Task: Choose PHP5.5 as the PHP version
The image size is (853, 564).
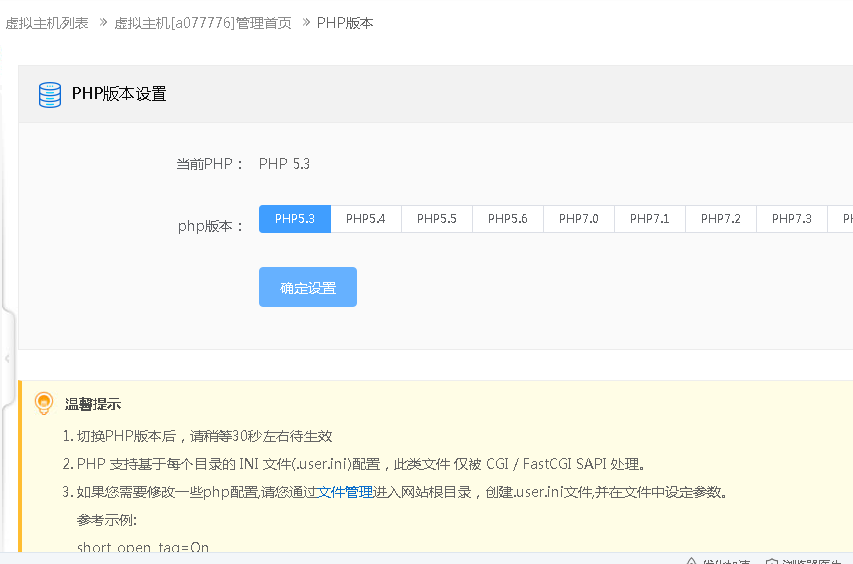Action: coord(437,219)
